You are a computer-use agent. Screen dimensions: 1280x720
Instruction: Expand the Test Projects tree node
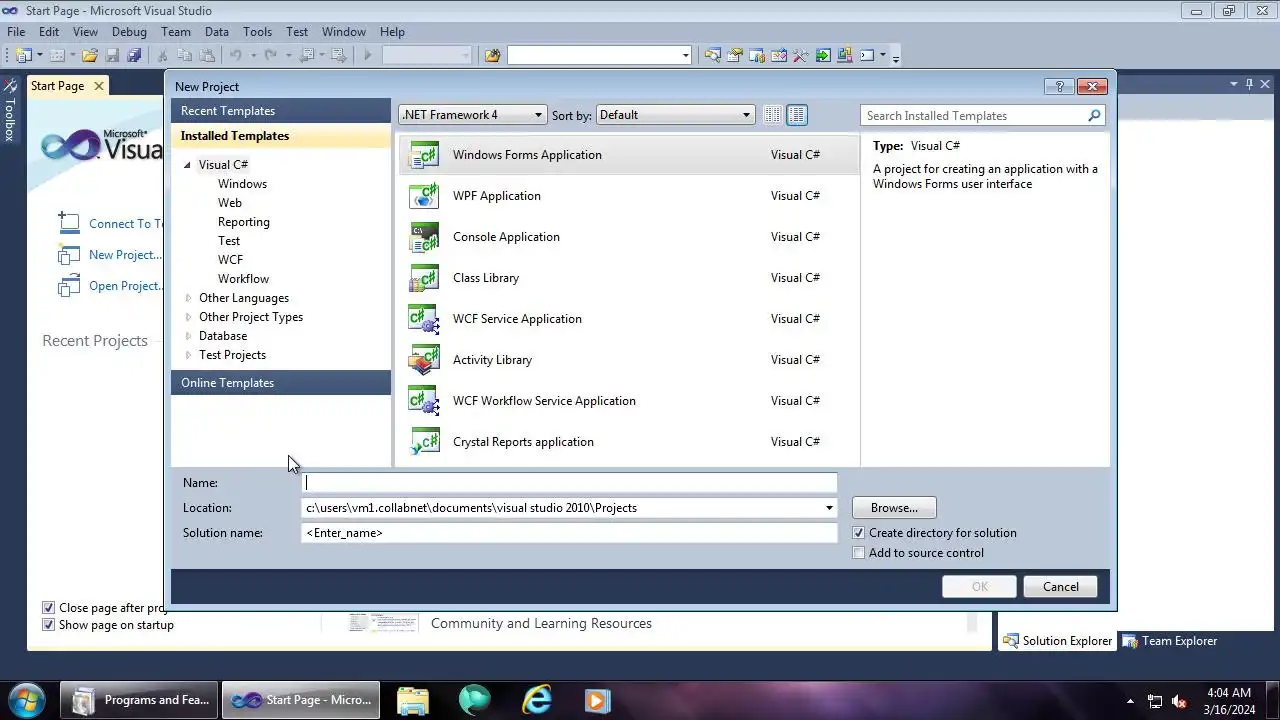(x=188, y=355)
